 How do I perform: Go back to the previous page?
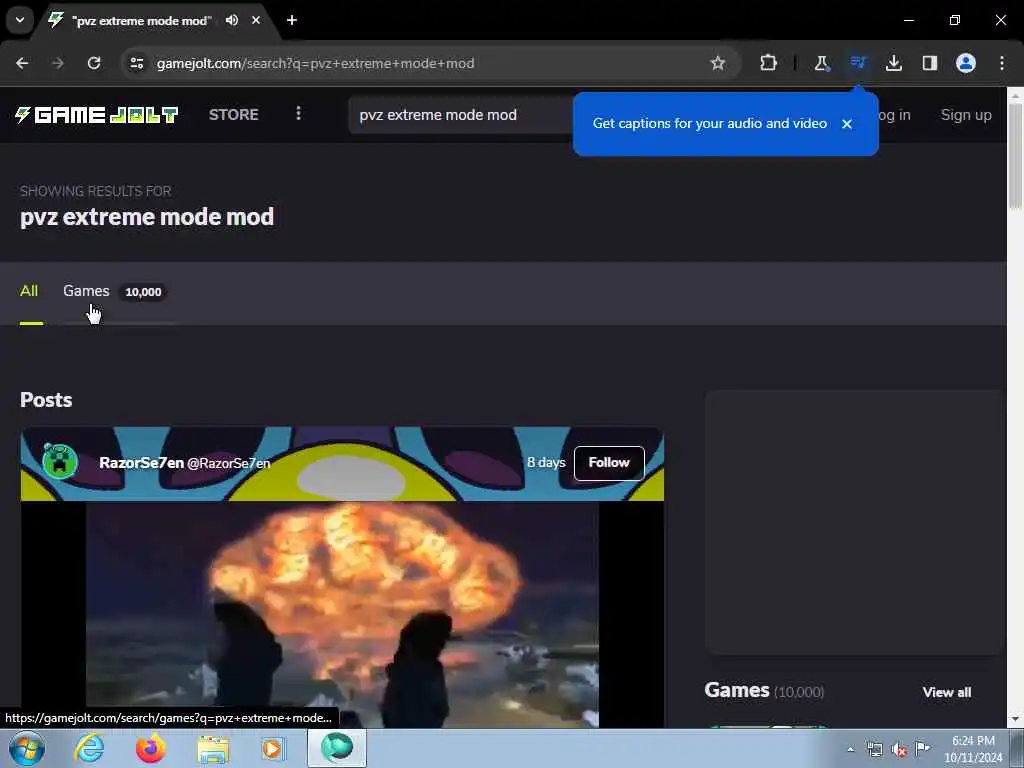[22, 63]
